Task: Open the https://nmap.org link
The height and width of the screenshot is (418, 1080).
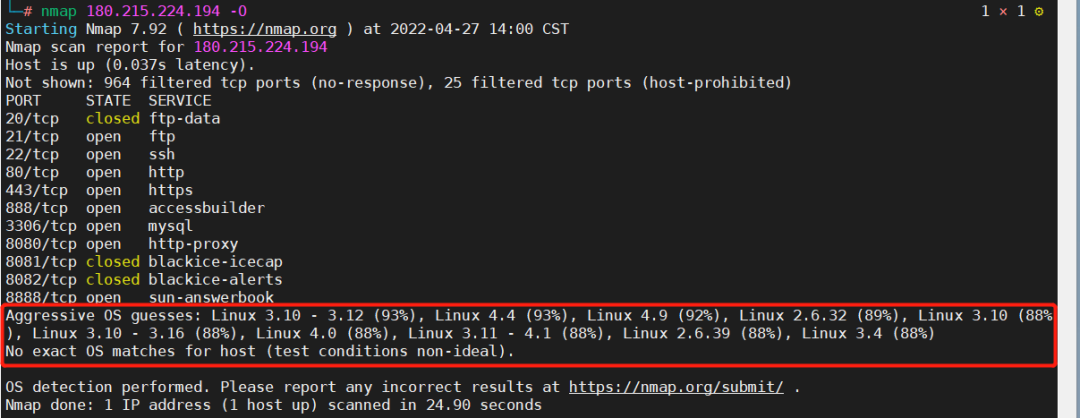Action: point(264,30)
